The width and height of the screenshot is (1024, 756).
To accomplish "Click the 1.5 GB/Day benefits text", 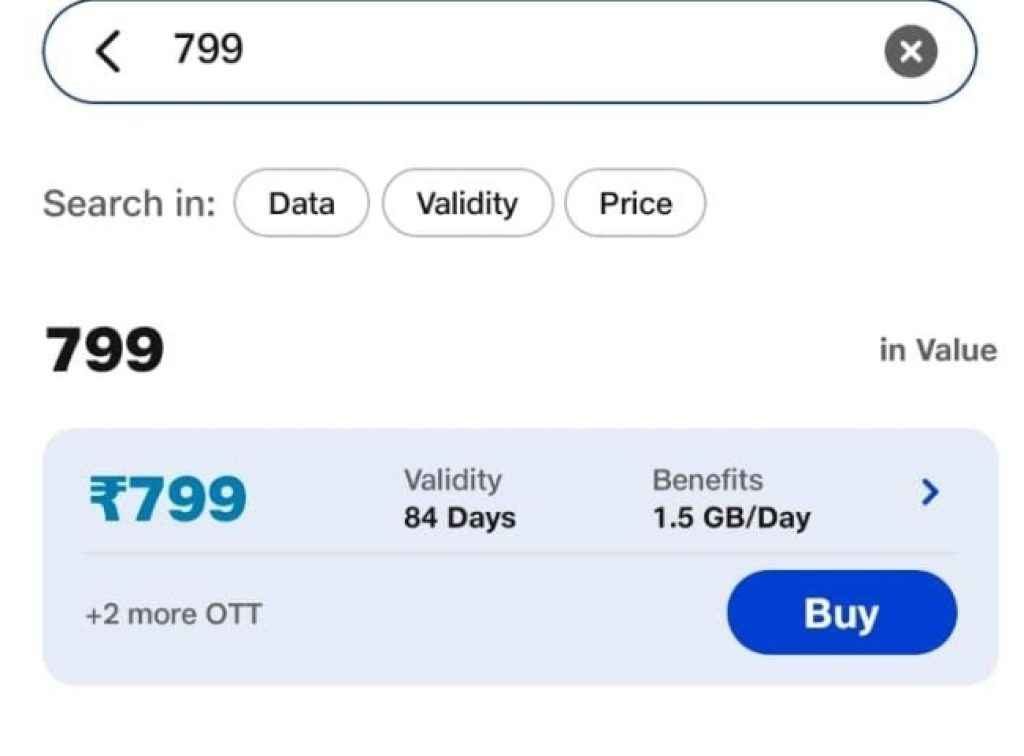I will (x=730, y=517).
